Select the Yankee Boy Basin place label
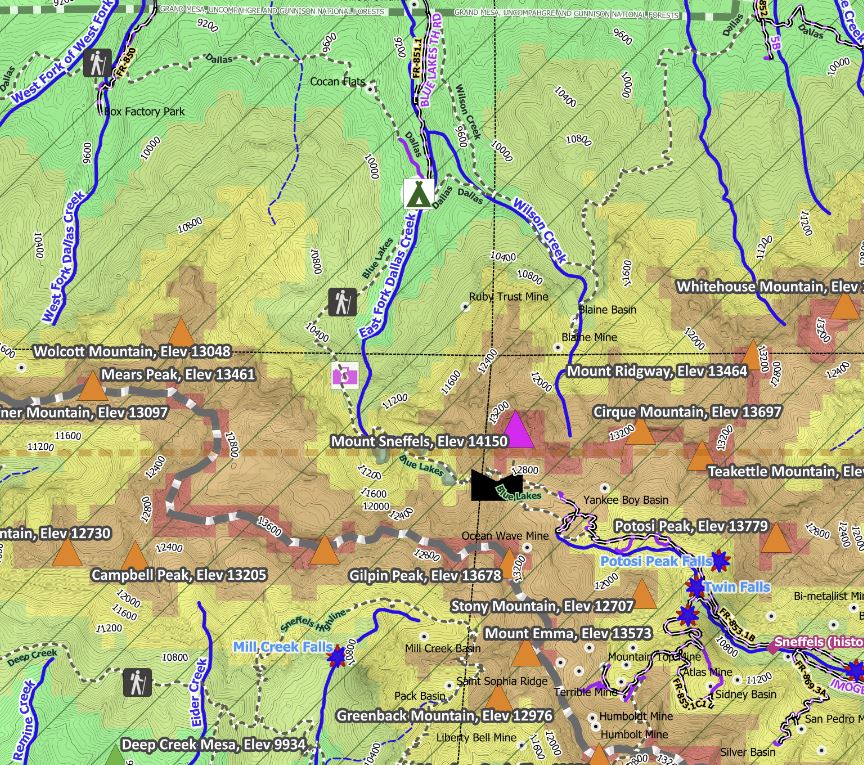This screenshot has width=864, height=765. [x=625, y=500]
